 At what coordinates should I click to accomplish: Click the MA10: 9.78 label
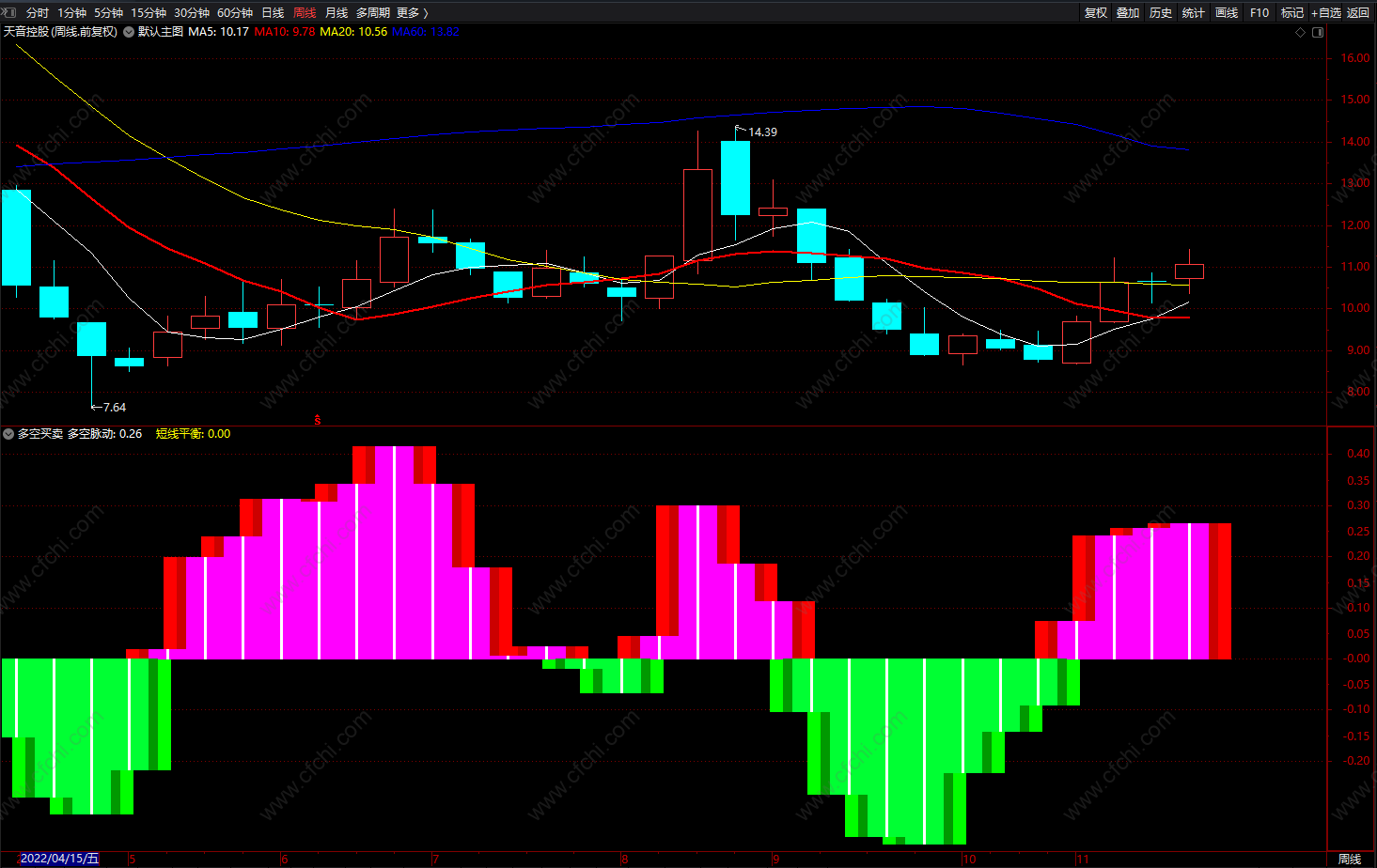[x=284, y=32]
